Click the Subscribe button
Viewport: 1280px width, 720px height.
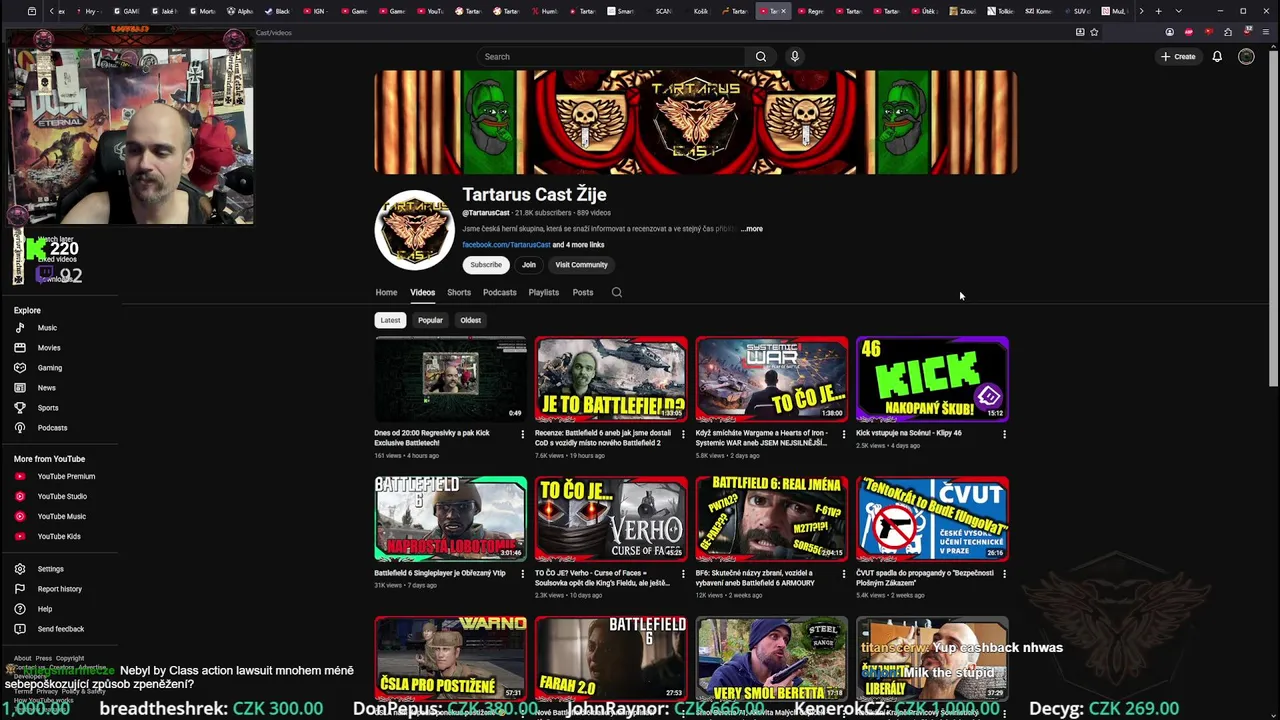click(486, 265)
